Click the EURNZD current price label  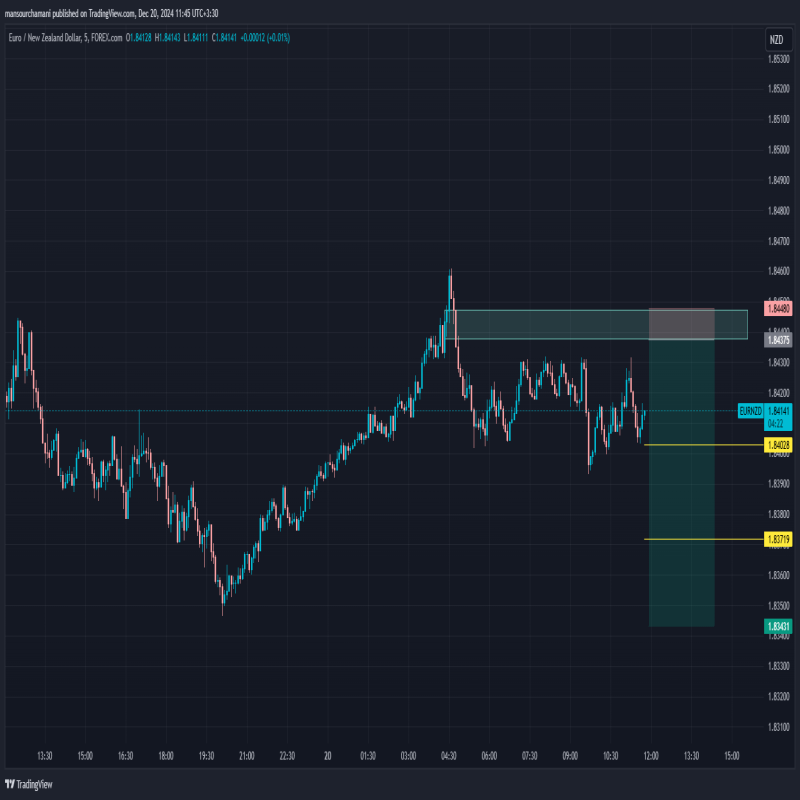pos(751,411)
